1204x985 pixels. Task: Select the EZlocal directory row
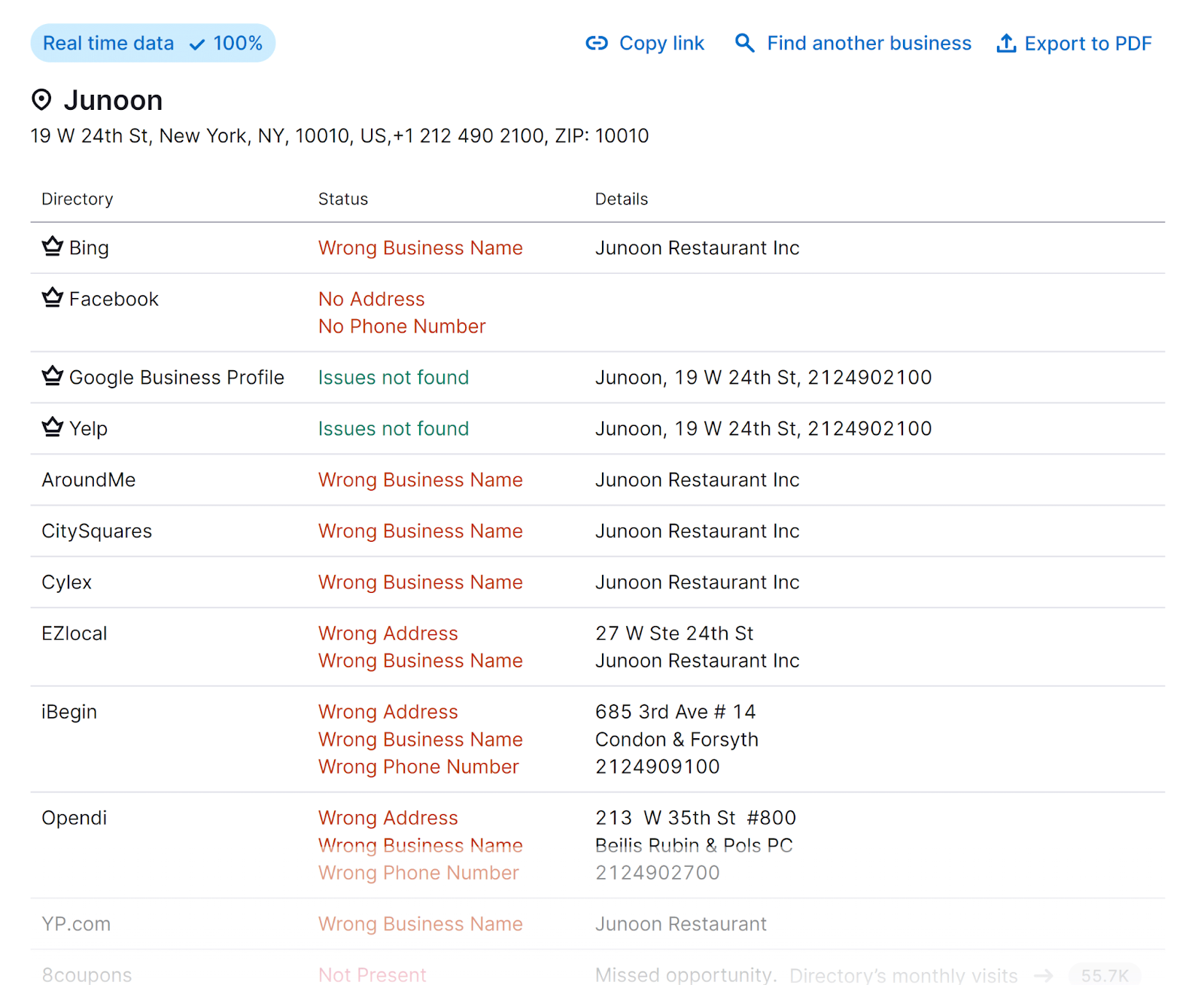[597, 646]
